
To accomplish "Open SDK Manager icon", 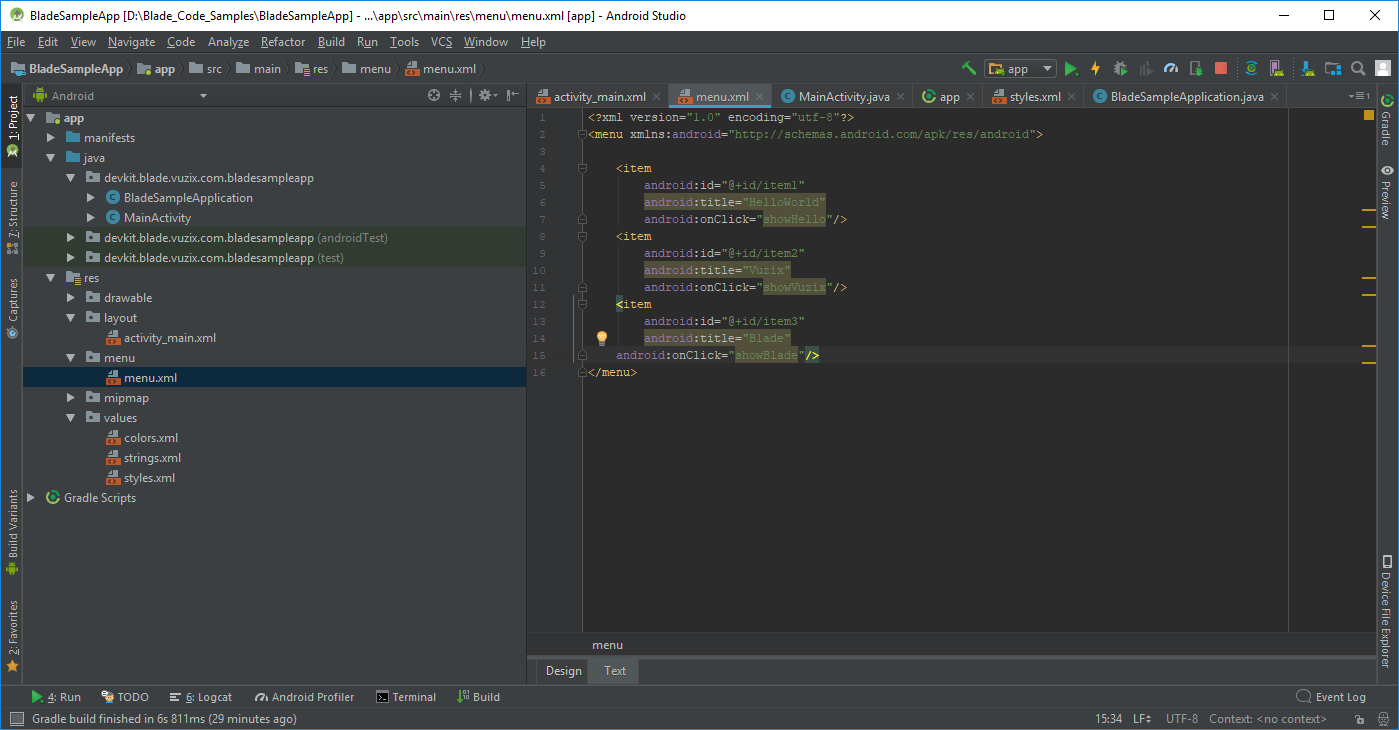I will (x=1307, y=69).
